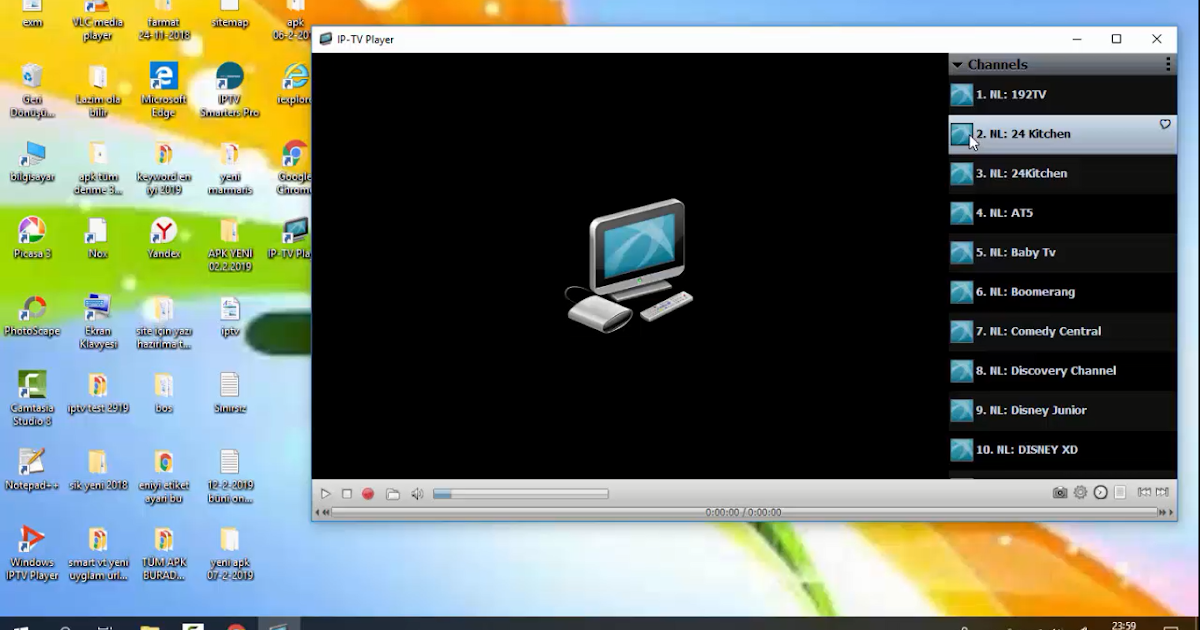Open PhotoScape desktop icon
Image resolution: width=1200 pixels, height=630 pixels.
coord(32,315)
